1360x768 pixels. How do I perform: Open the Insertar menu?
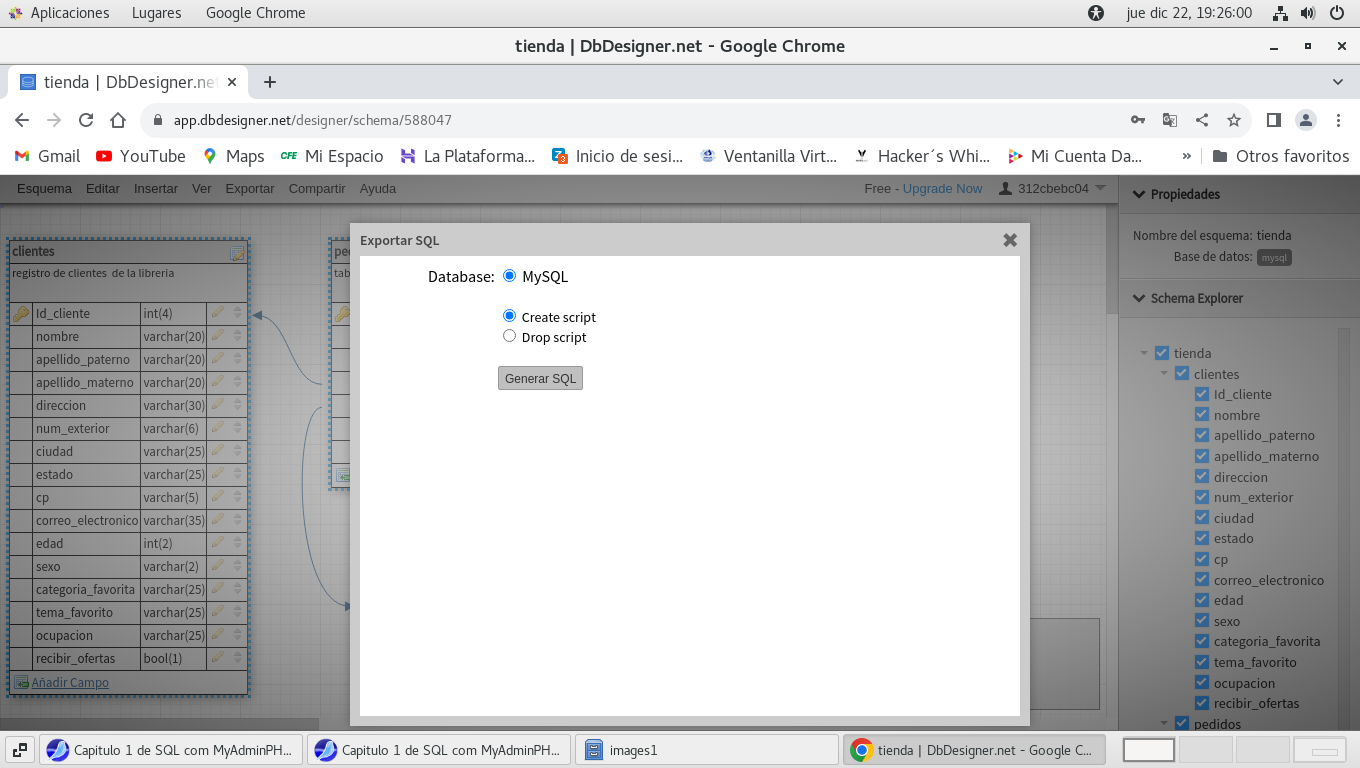[x=156, y=188]
